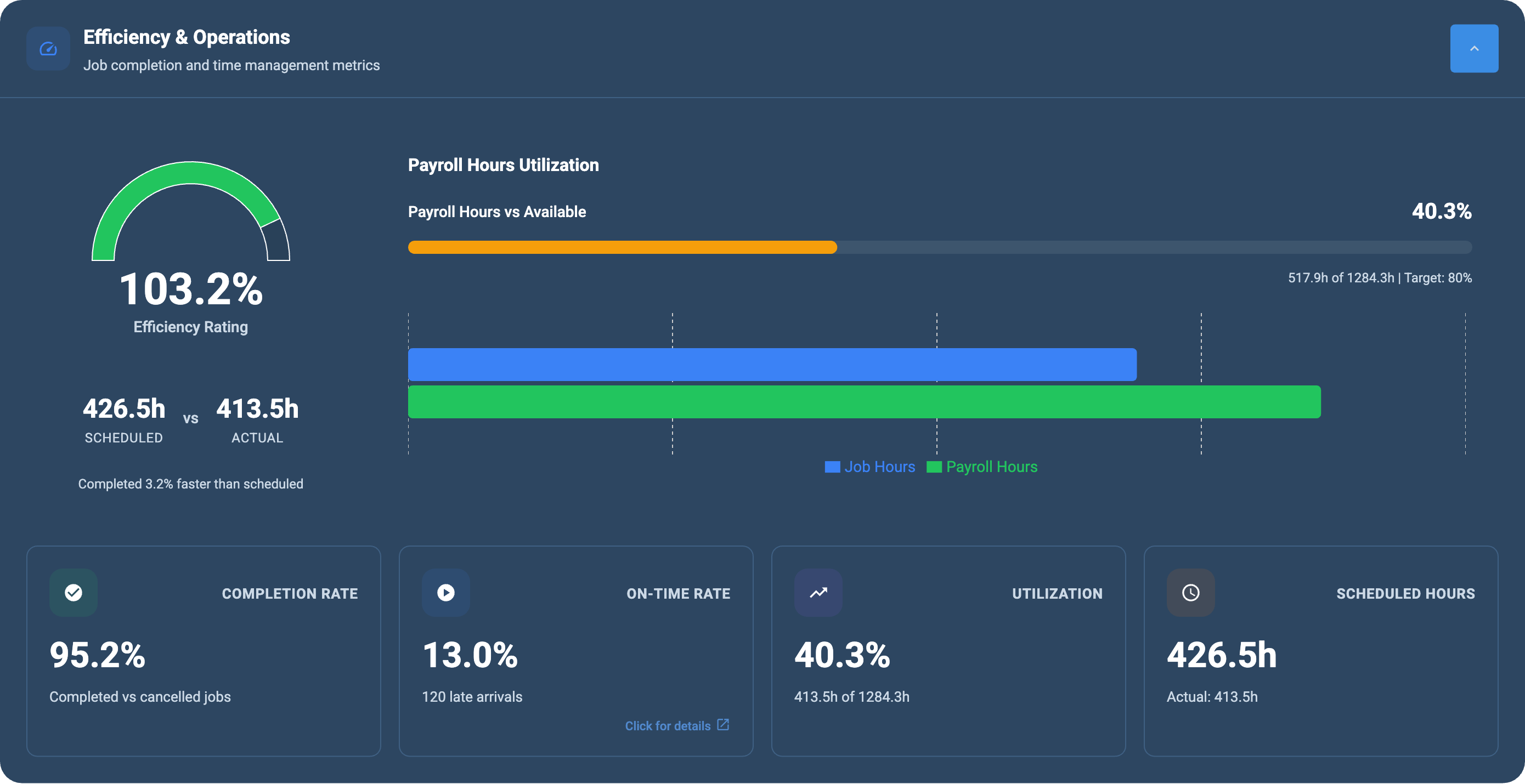Toggle visibility of the Payroll Hours series
Image resolution: width=1525 pixels, height=784 pixels.
tap(982, 467)
